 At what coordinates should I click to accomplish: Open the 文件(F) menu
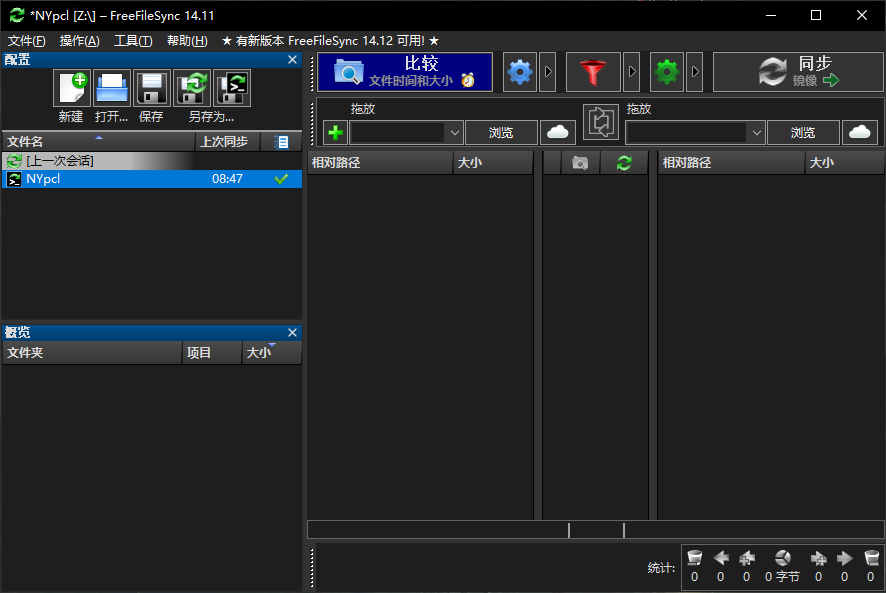tap(27, 41)
